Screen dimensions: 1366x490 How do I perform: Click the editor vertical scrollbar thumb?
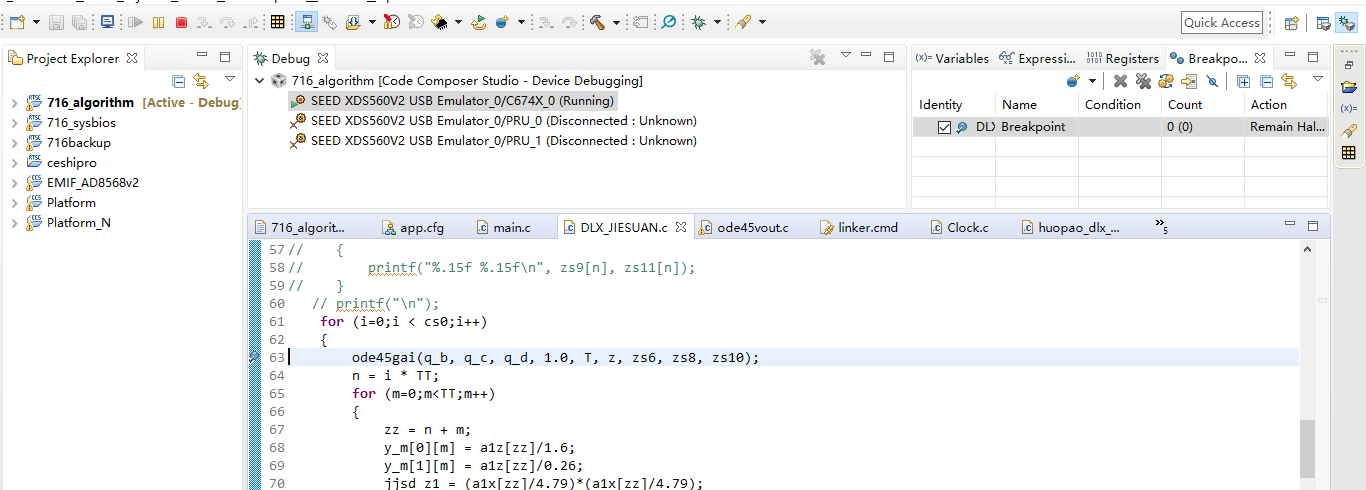click(1306, 448)
